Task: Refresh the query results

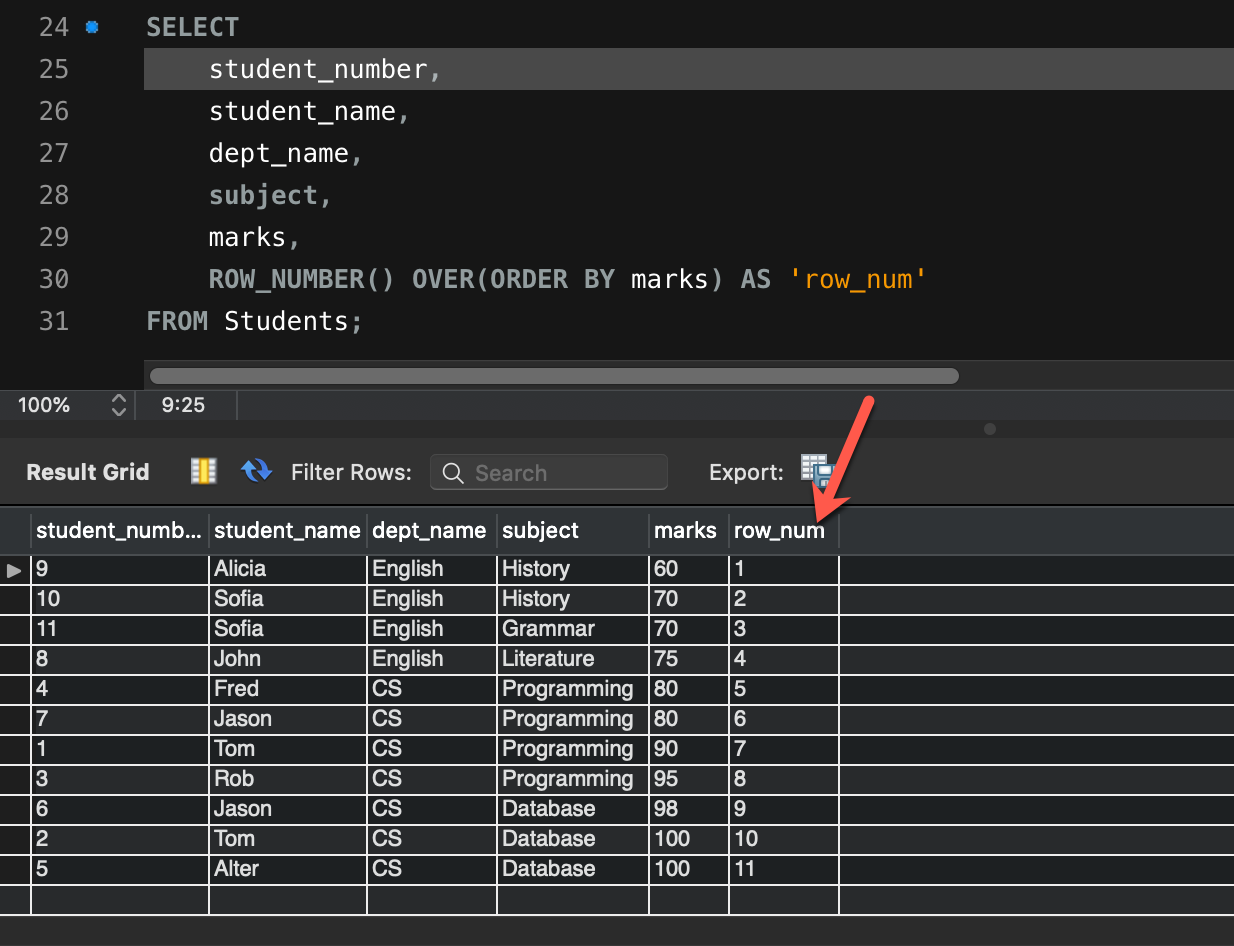Action: tap(256, 471)
